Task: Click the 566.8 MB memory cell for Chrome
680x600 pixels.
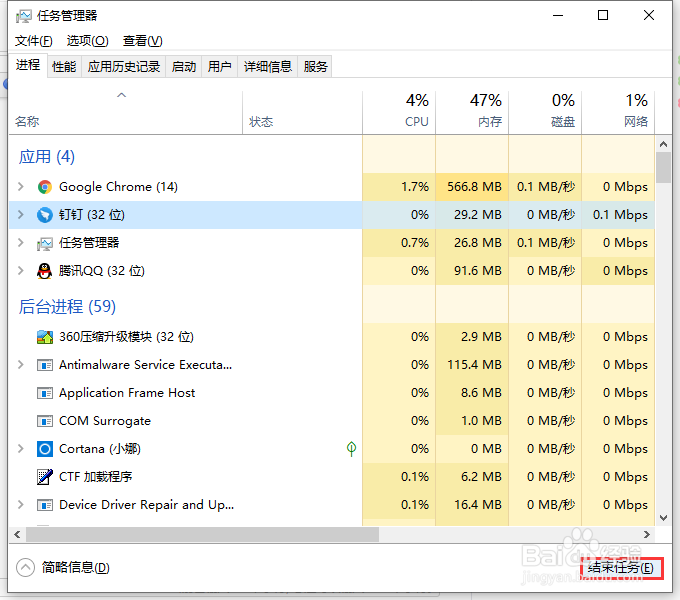Action: pos(472,187)
